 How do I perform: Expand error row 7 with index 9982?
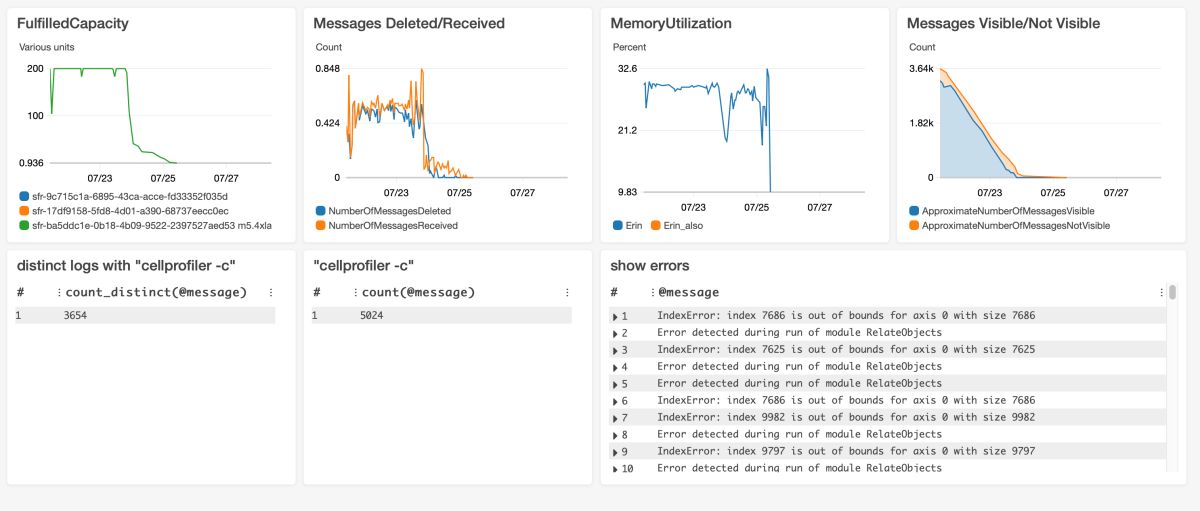coord(616,417)
